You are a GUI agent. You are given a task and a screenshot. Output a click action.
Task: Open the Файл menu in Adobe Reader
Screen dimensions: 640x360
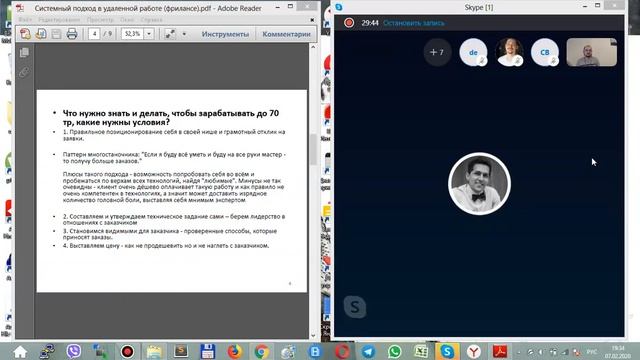pyautogui.click(x=25, y=20)
